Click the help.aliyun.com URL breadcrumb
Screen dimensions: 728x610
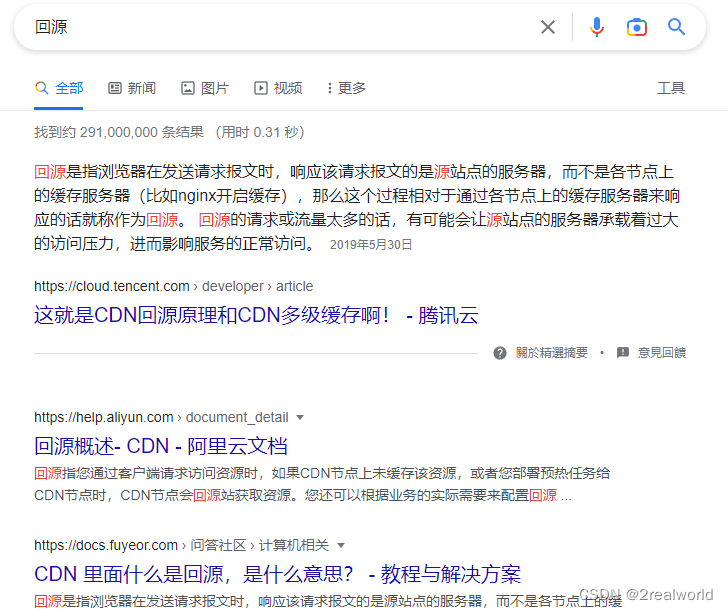click(161, 417)
